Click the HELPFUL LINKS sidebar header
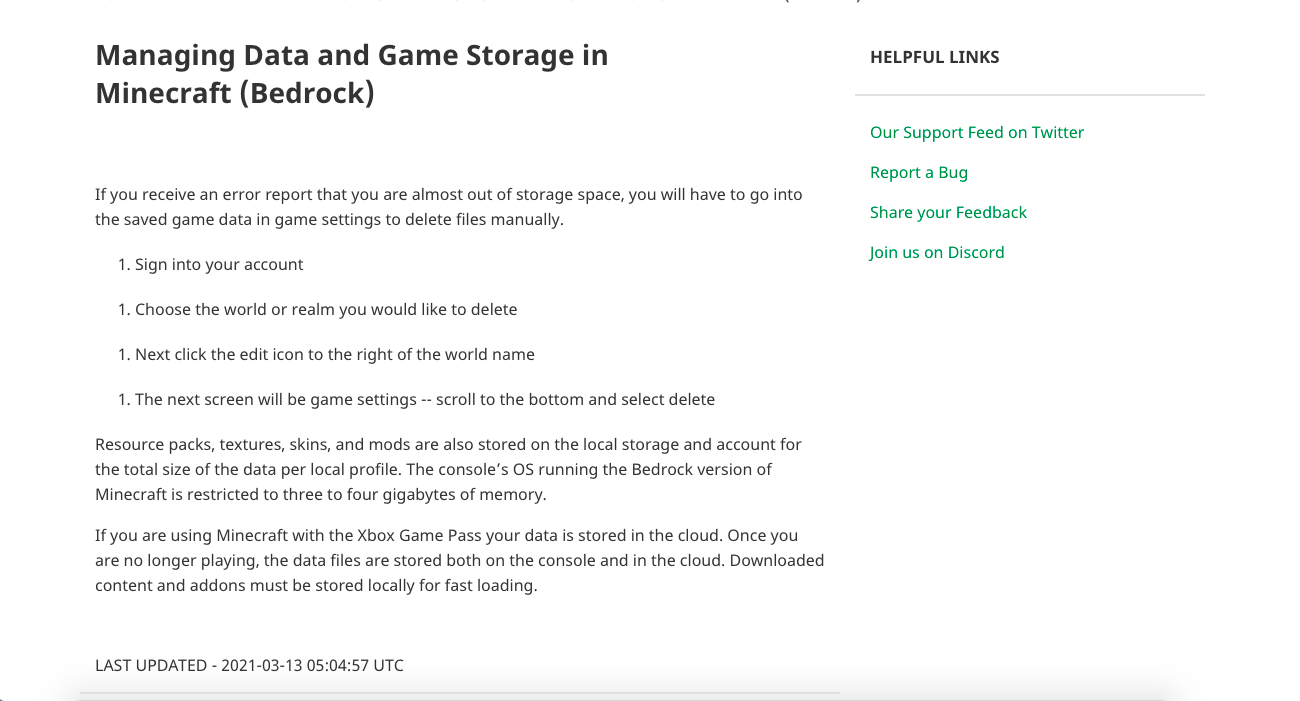This screenshot has width=1300, height=701. tap(934, 57)
